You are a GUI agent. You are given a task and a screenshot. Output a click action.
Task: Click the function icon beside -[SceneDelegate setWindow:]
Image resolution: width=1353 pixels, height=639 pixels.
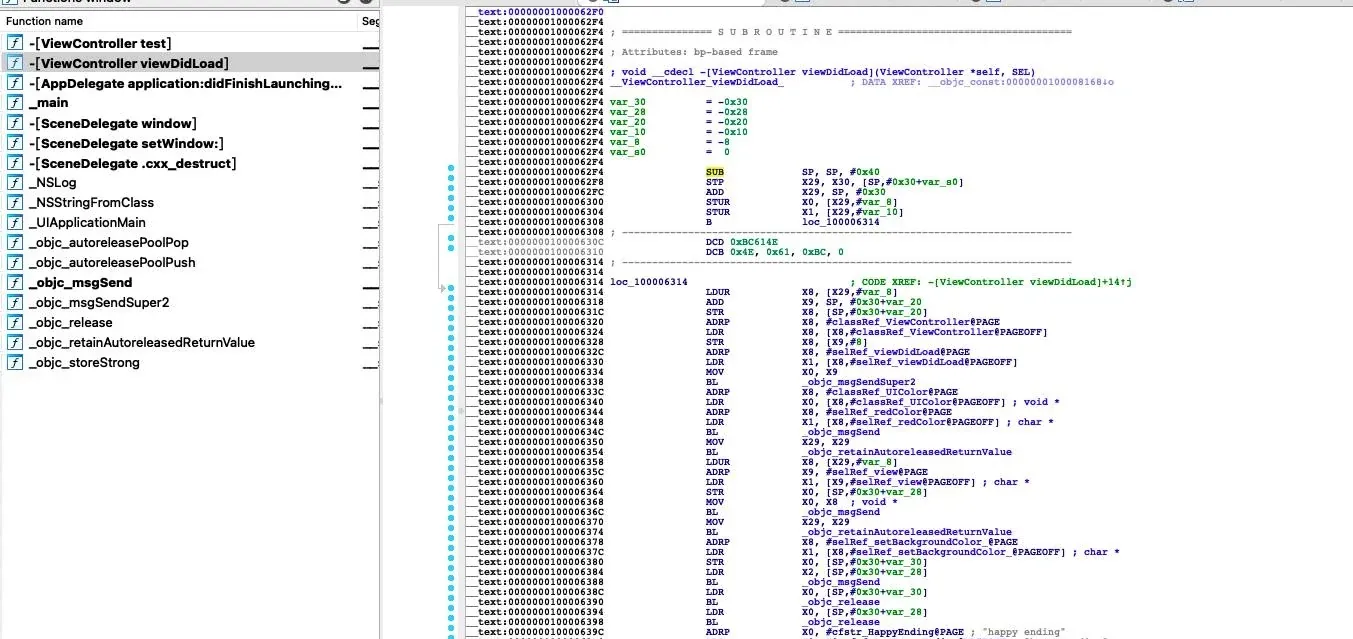point(15,143)
